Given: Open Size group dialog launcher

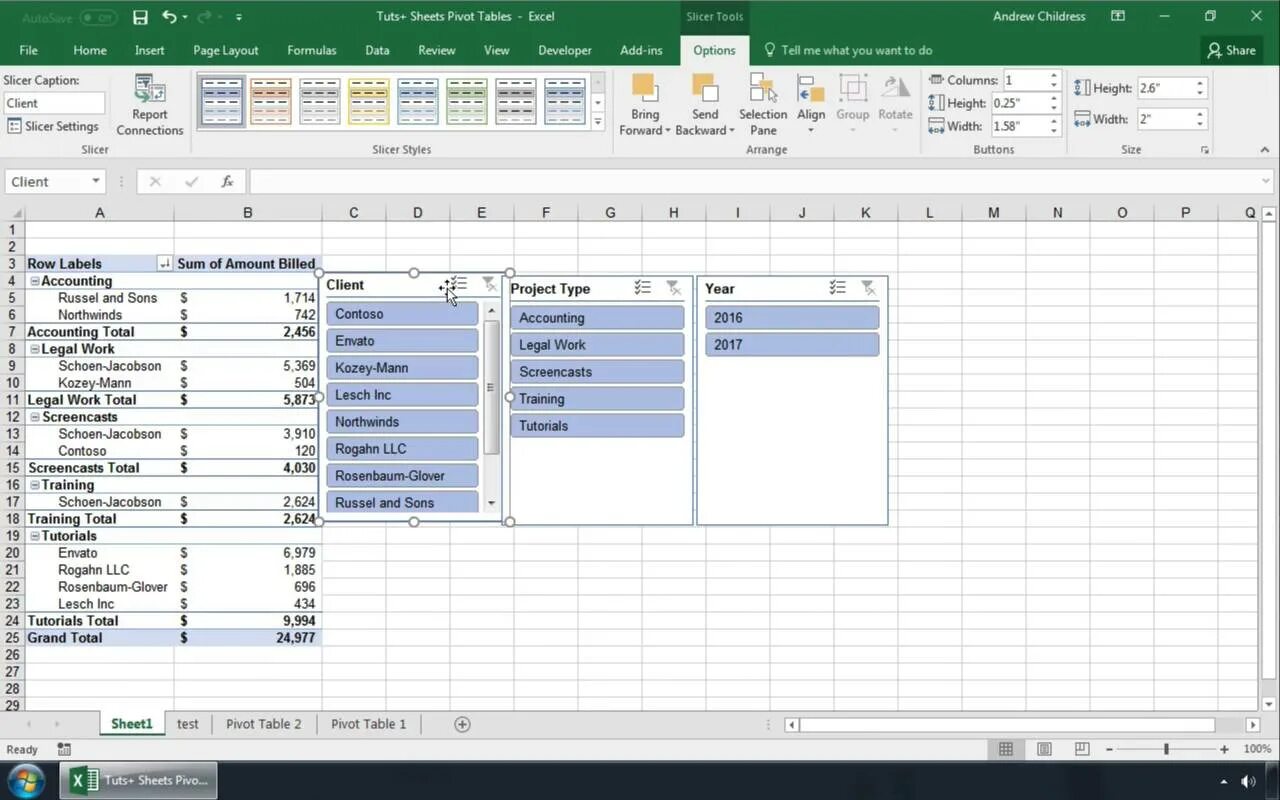Looking at the screenshot, I should tap(1205, 150).
